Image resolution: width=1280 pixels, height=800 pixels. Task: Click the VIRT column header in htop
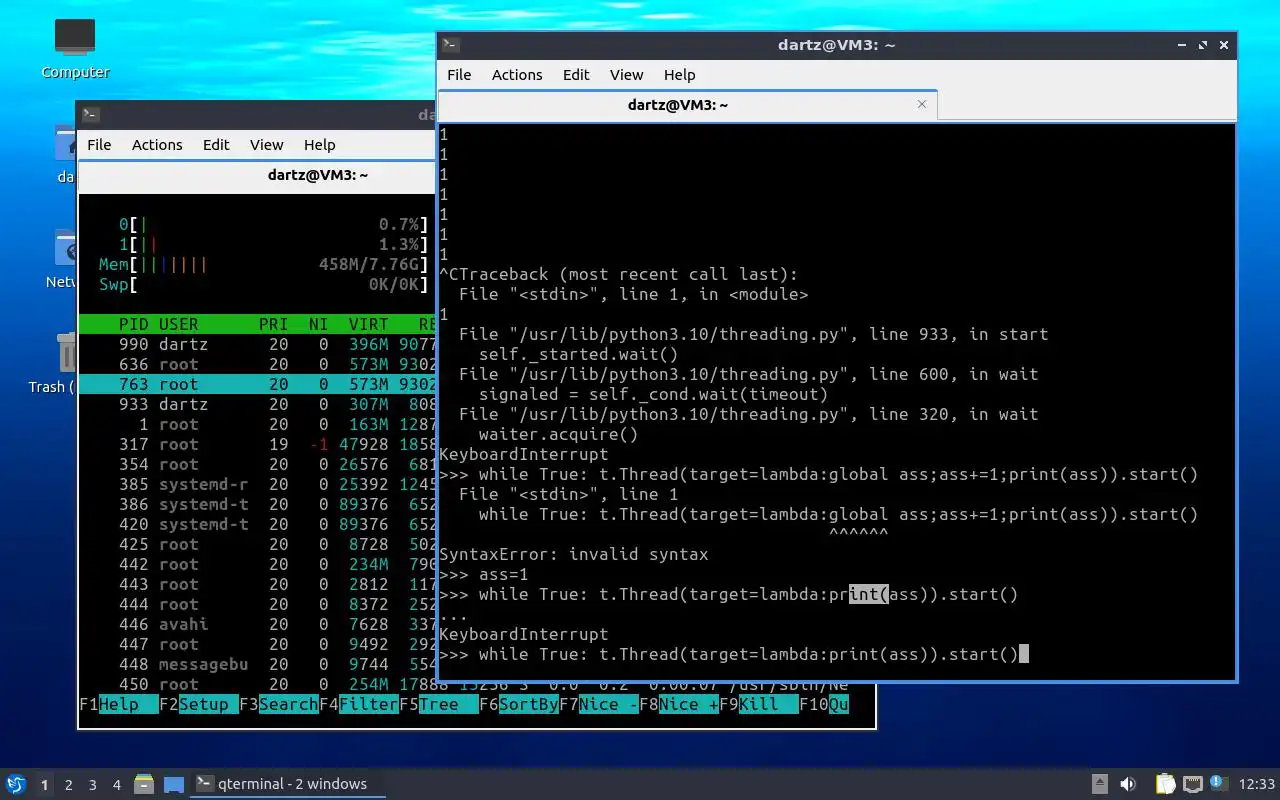[x=368, y=324]
